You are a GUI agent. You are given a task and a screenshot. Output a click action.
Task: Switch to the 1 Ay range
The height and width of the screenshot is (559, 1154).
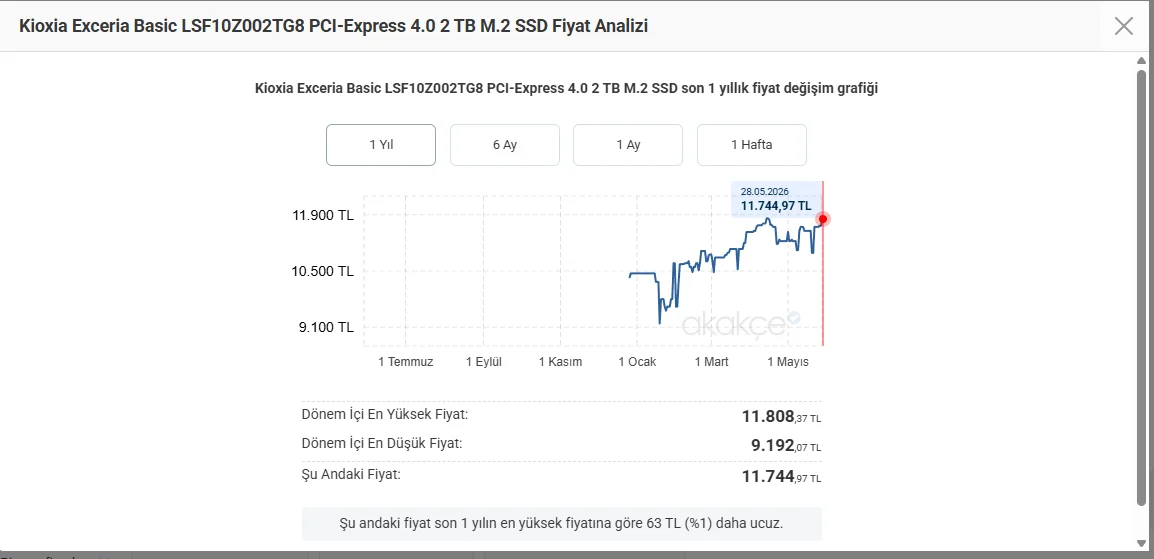coord(628,145)
